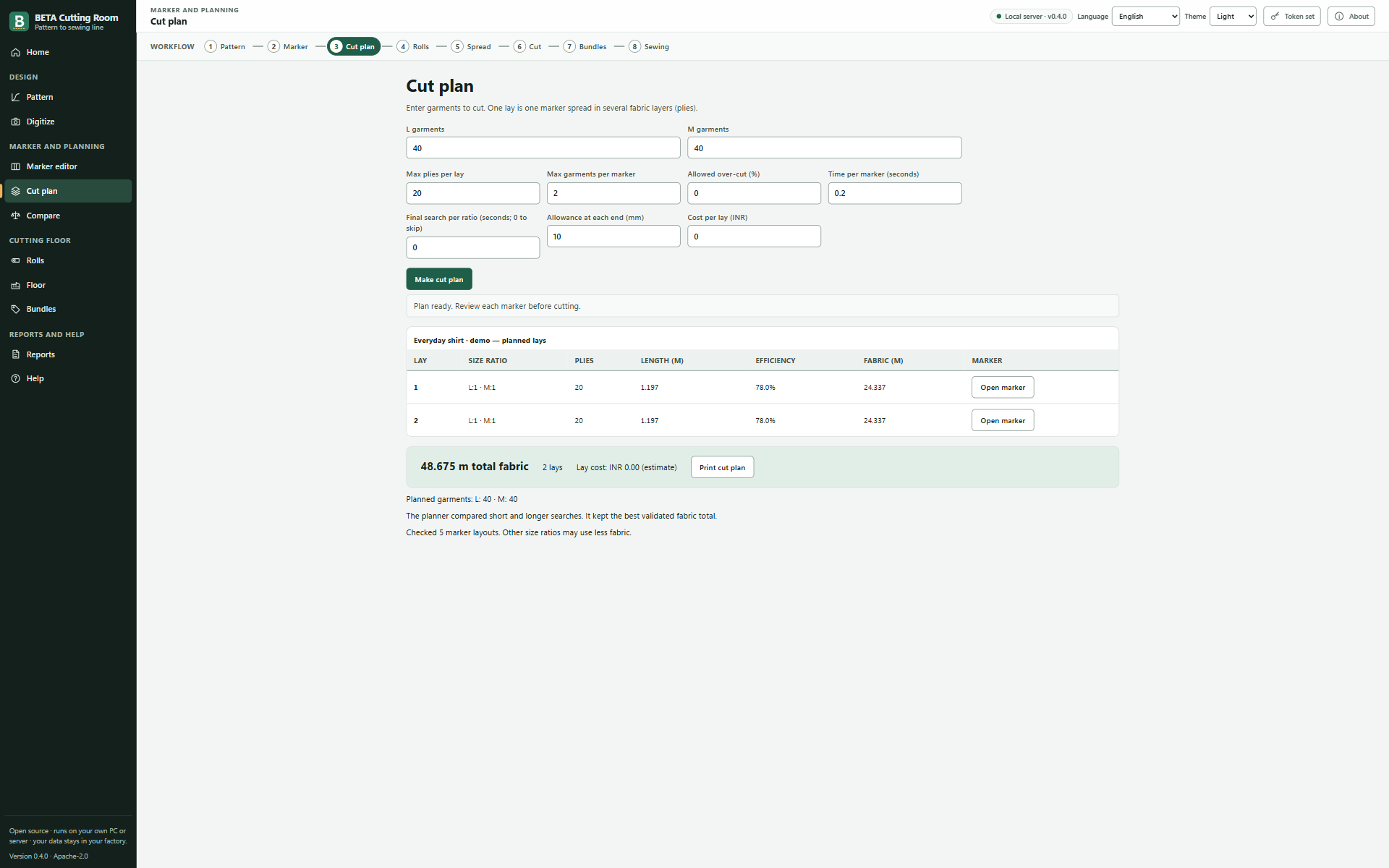Click the Final search per ratio field
This screenshot has height=868, width=1389.
point(473,247)
